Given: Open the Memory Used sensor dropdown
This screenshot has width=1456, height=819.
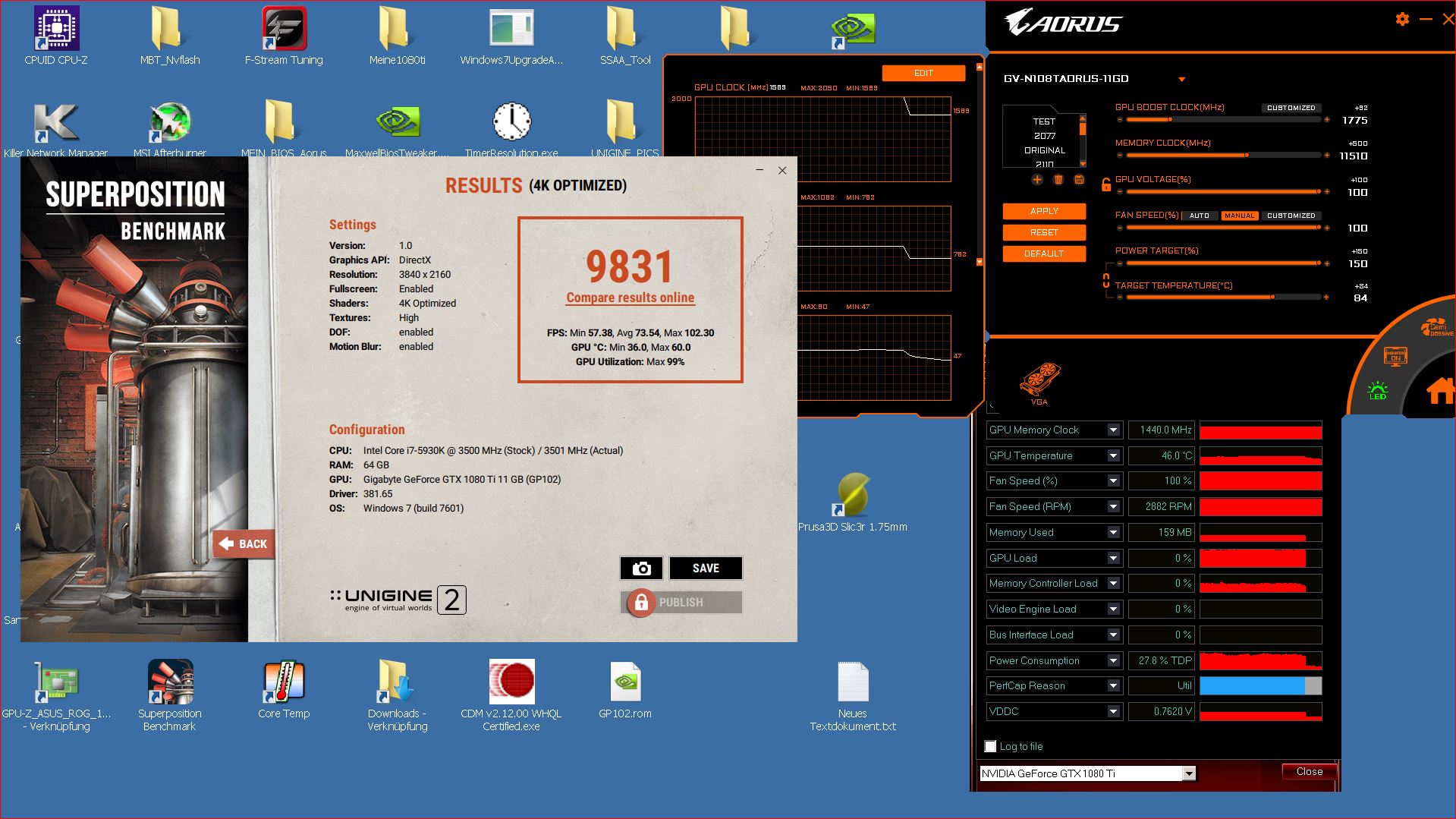Looking at the screenshot, I should pyautogui.click(x=1113, y=533).
